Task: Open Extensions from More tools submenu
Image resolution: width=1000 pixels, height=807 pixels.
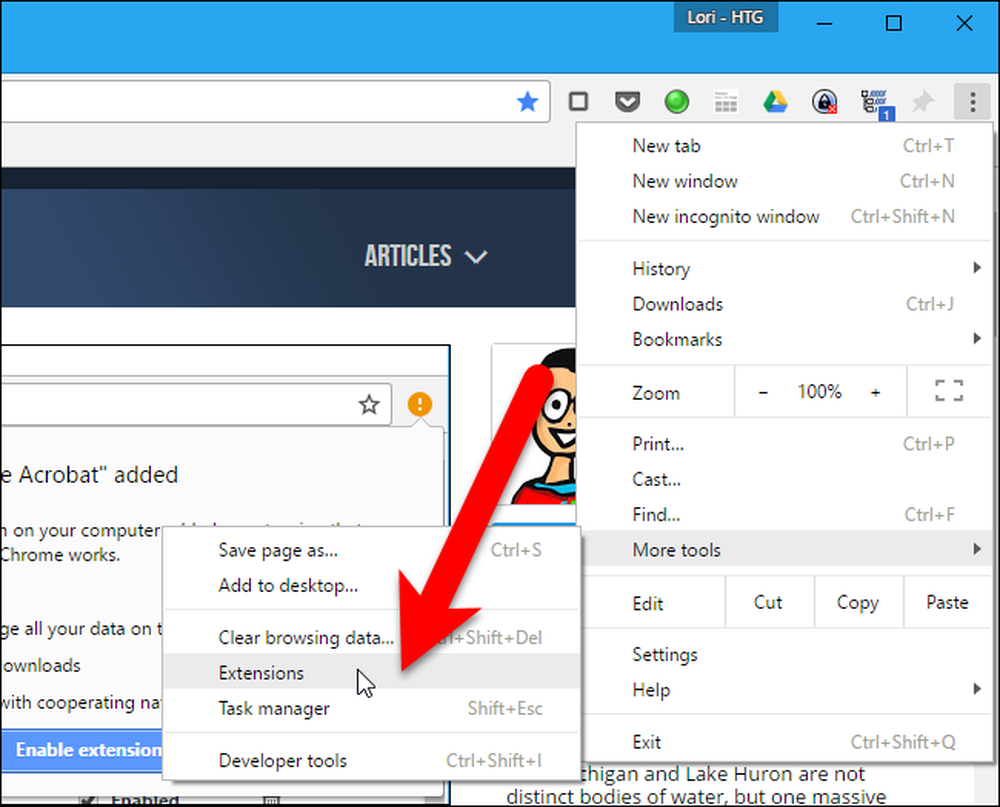Action: coord(372,672)
